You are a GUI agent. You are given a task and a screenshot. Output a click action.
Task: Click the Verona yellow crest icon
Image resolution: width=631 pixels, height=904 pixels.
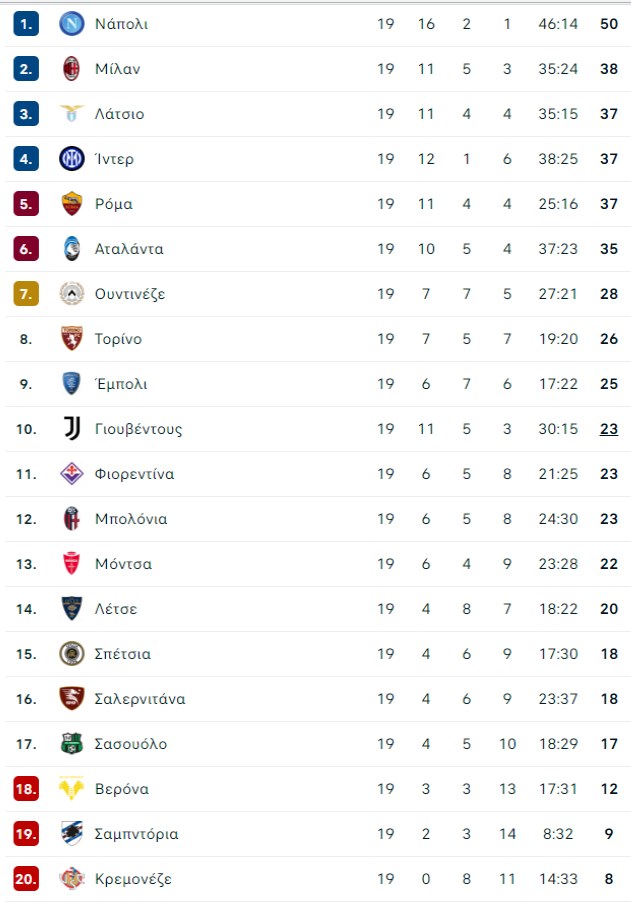72,788
